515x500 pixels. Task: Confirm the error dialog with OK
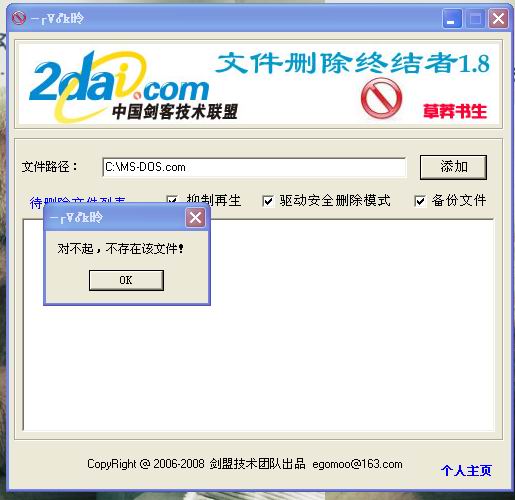[x=126, y=280]
